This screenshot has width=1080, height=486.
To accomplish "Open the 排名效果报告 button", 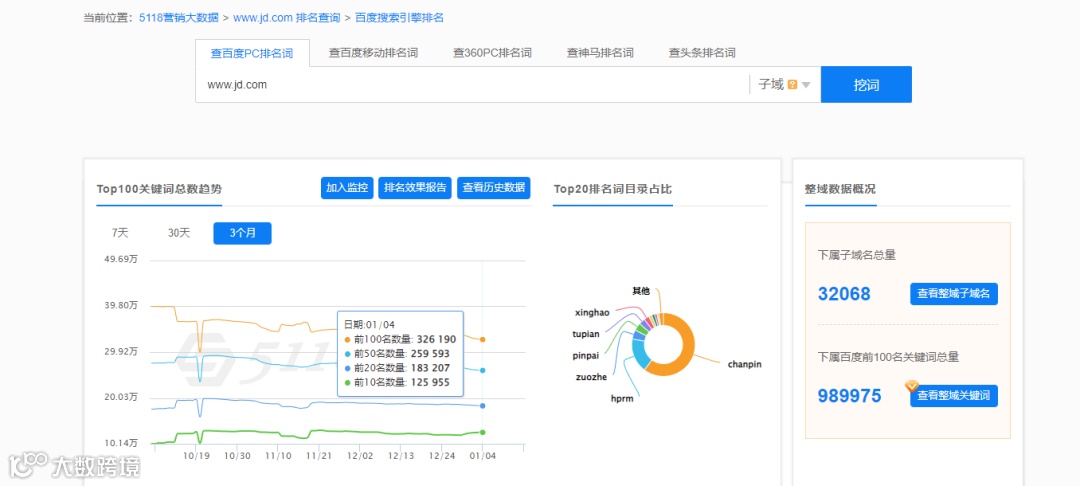I will [x=415, y=188].
